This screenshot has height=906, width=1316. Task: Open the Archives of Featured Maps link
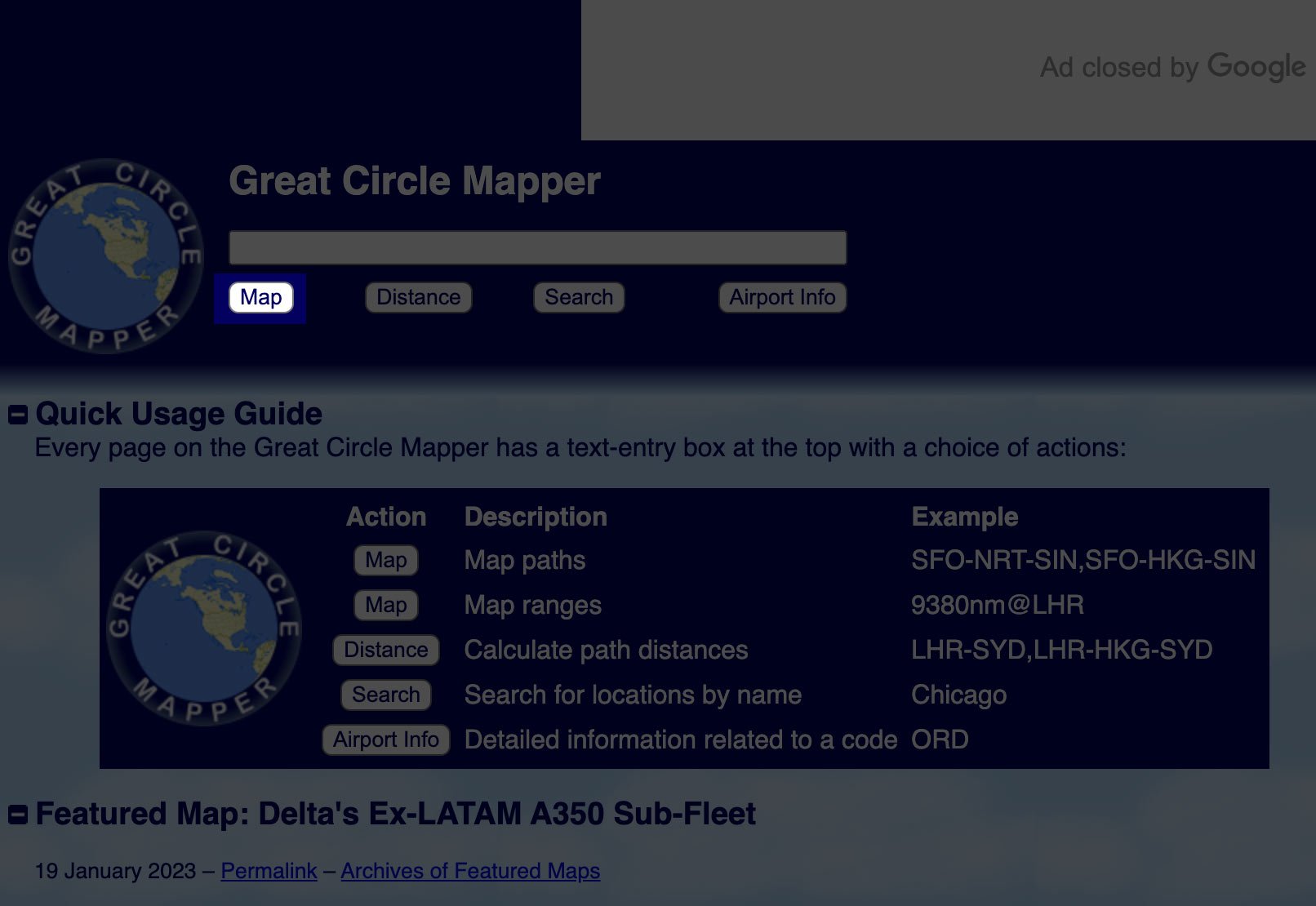coord(470,871)
